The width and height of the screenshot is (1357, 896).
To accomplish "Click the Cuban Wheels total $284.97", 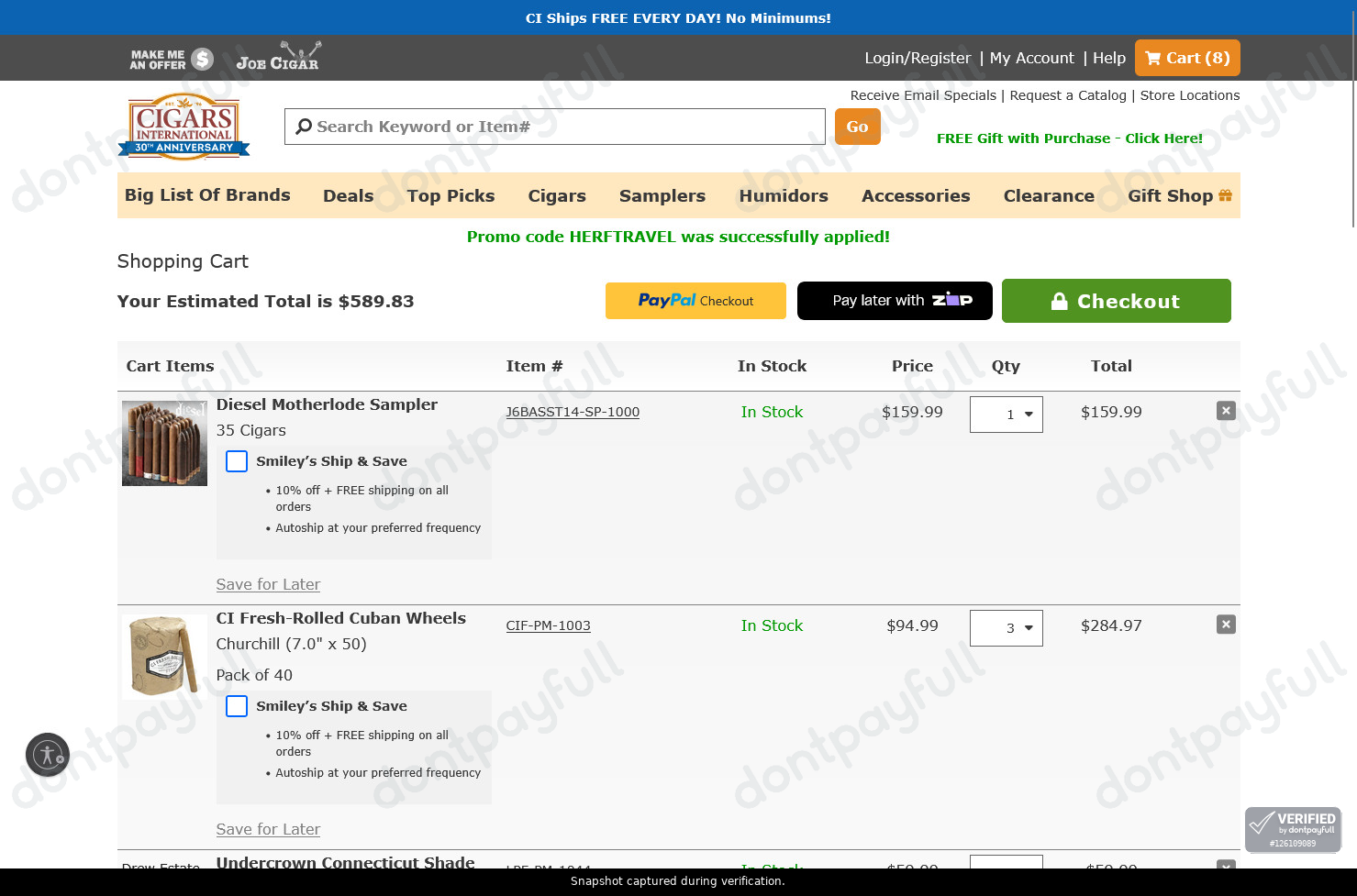I will [1111, 625].
